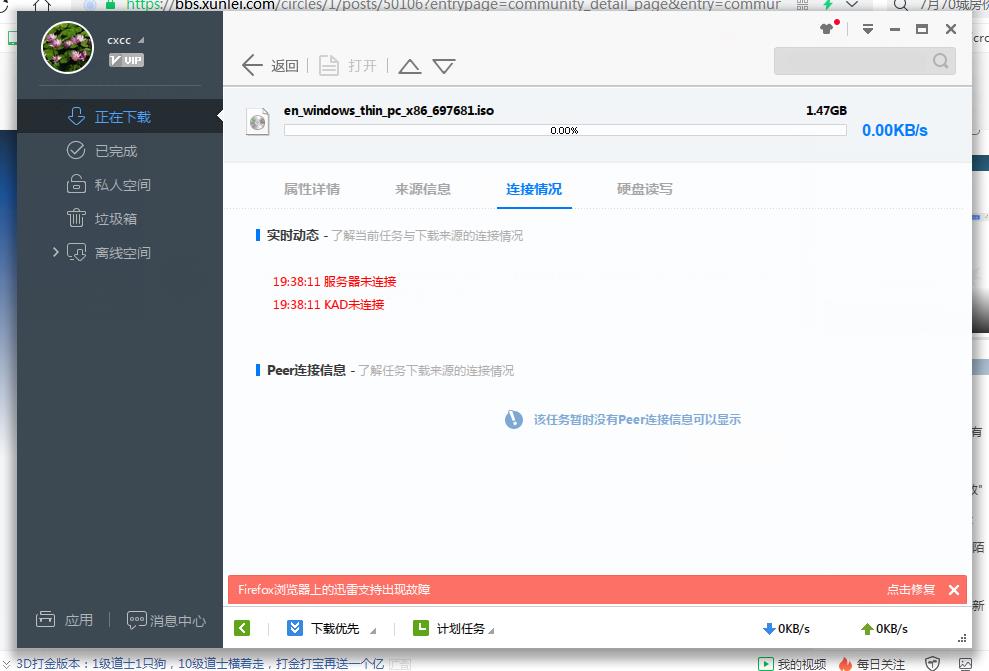Open the main menu dropdown in titlebar

(x=866, y=29)
